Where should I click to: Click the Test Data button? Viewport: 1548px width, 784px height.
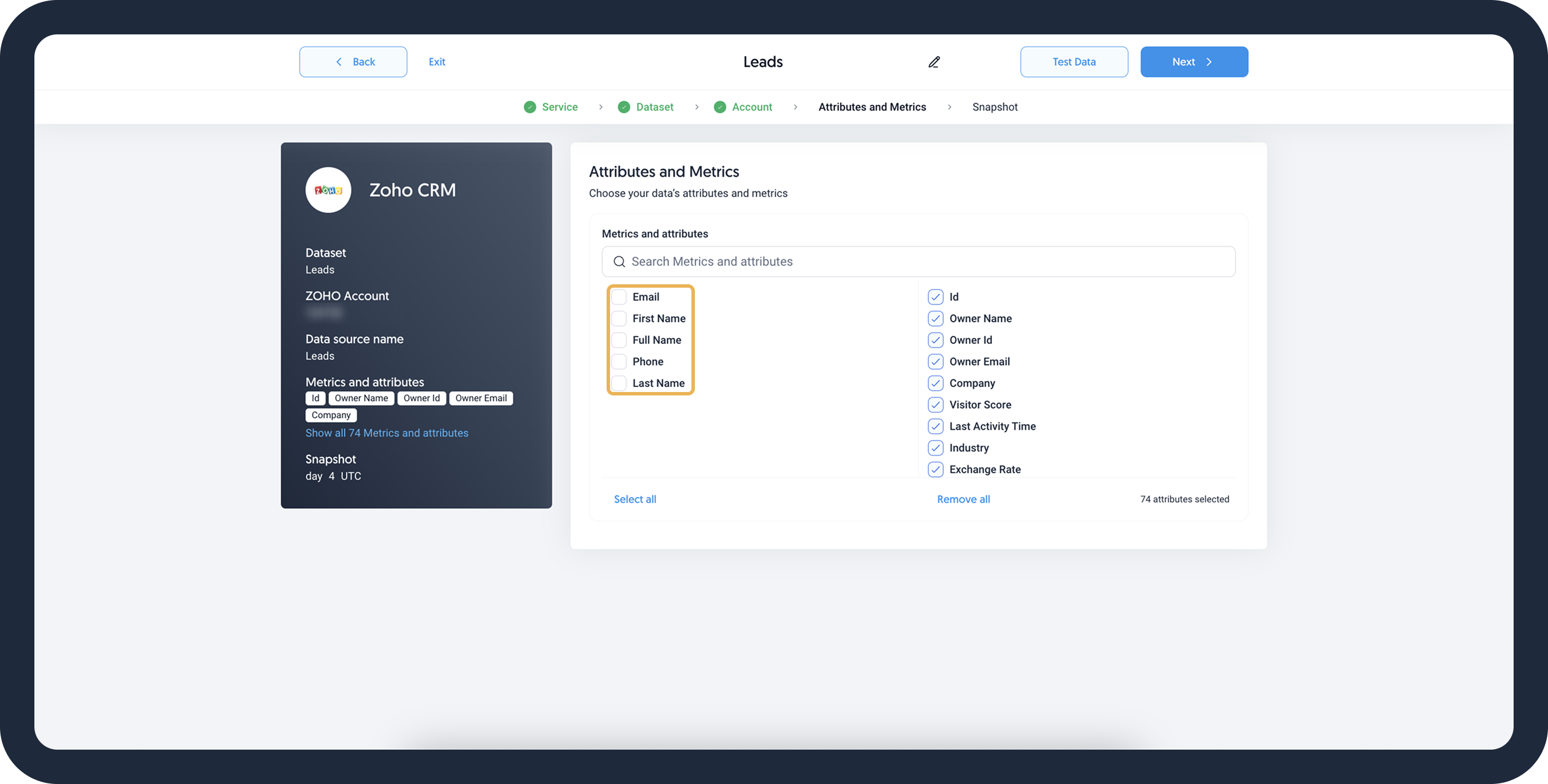(x=1074, y=62)
